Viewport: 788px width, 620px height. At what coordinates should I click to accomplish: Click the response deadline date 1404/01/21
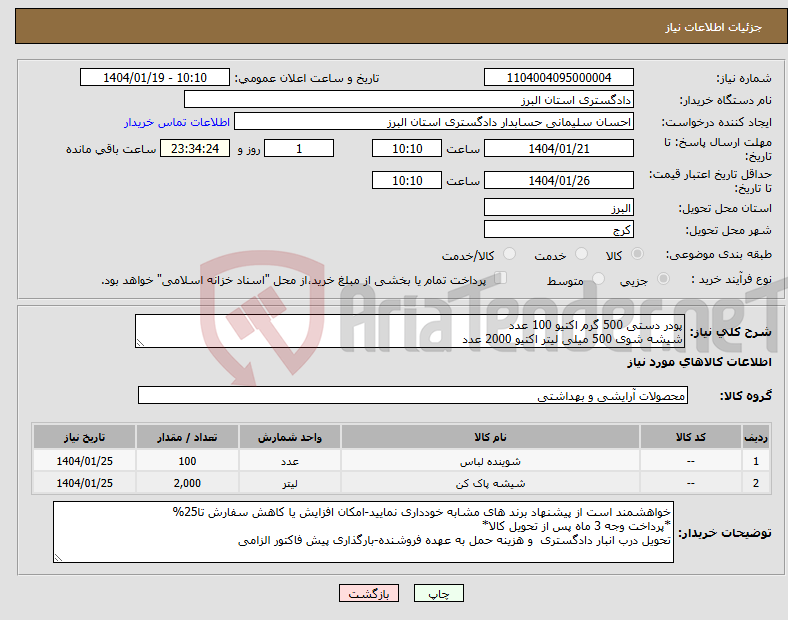pyautogui.click(x=558, y=148)
